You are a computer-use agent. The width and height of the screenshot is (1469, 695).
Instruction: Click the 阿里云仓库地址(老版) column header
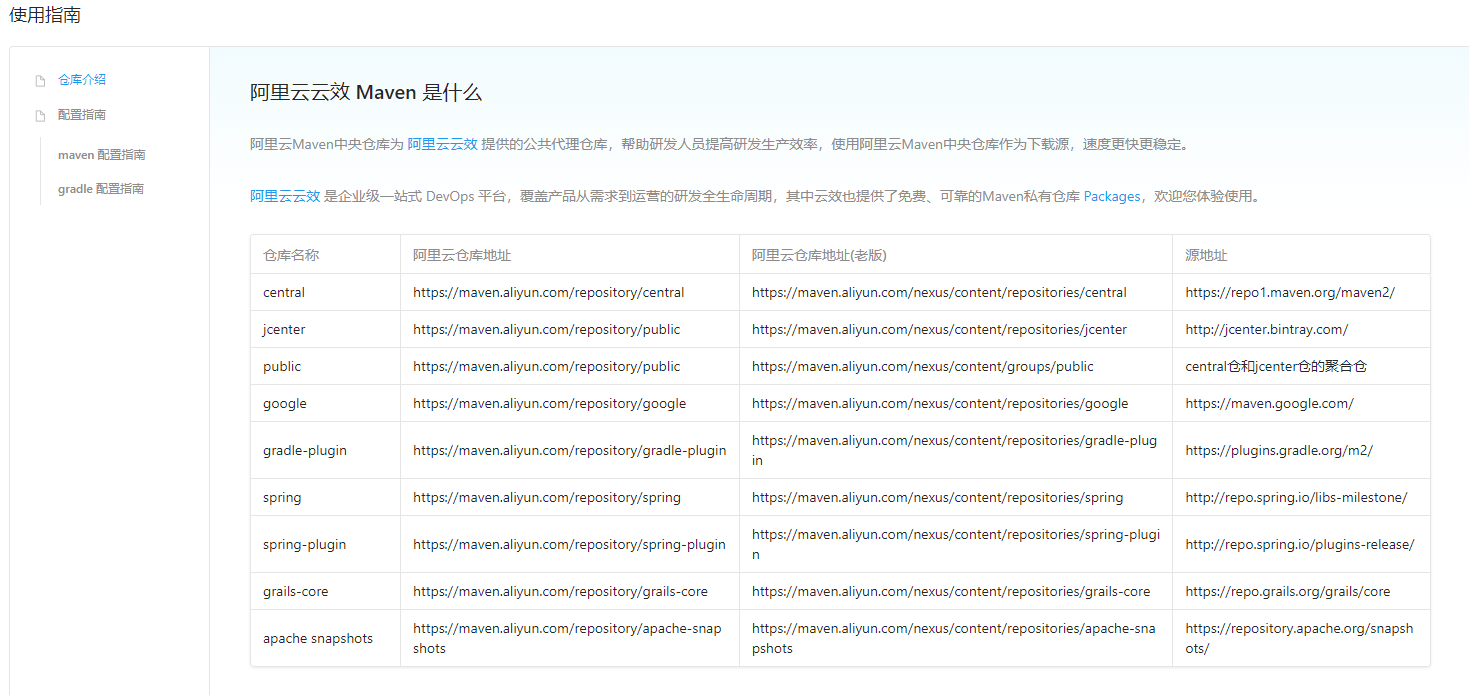[819, 255]
